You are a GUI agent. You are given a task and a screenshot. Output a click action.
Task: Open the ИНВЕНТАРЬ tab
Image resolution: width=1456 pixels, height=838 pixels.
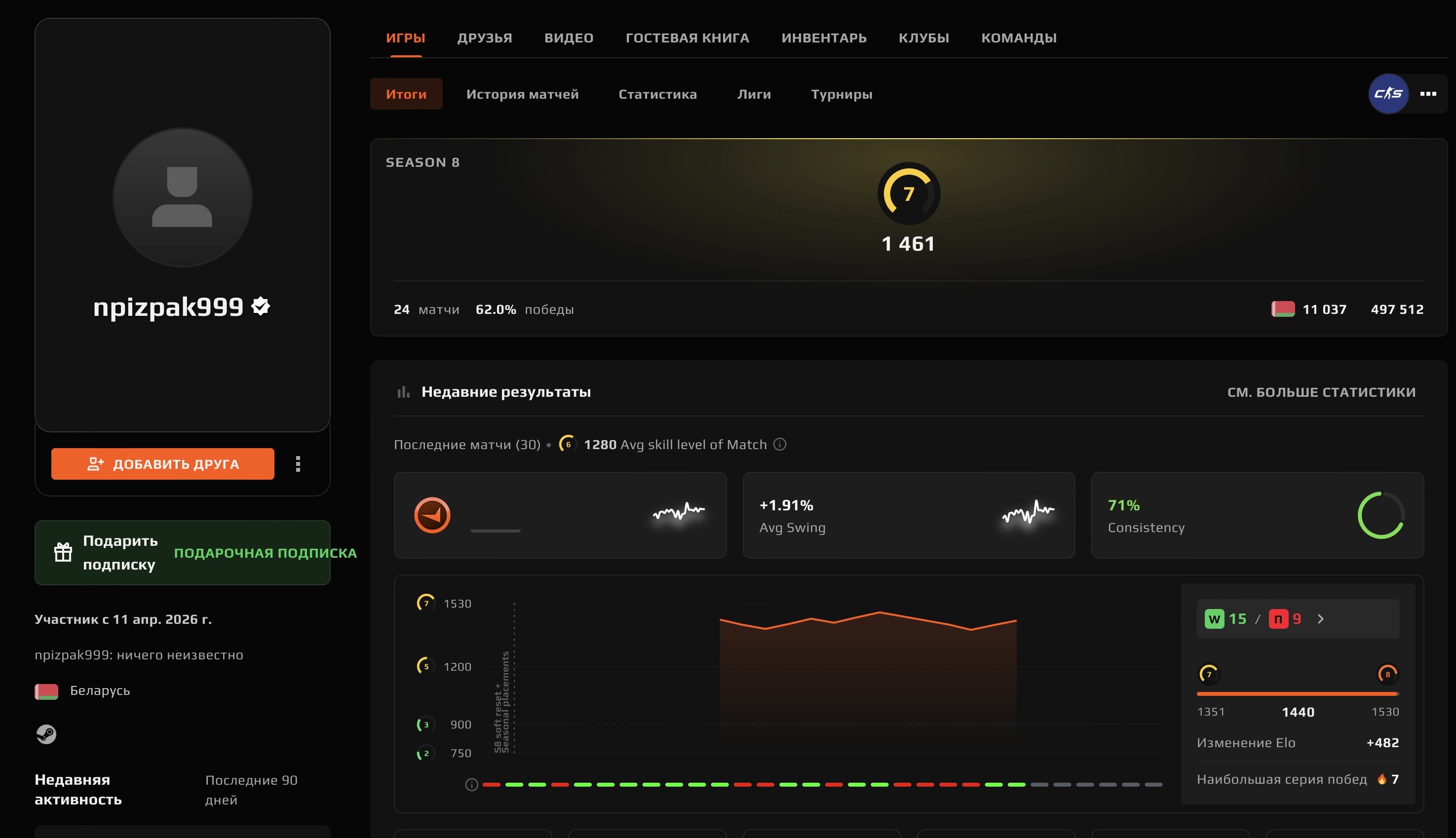tap(824, 38)
